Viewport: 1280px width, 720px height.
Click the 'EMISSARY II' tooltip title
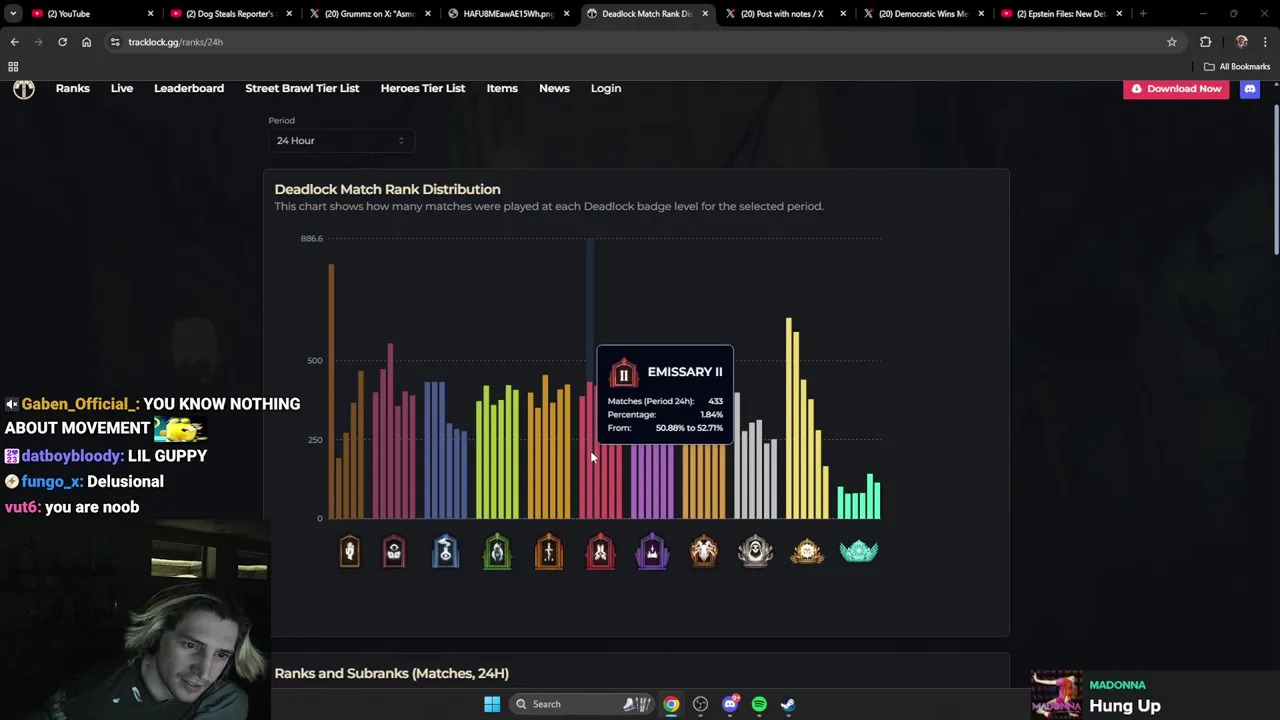click(x=685, y=372)
